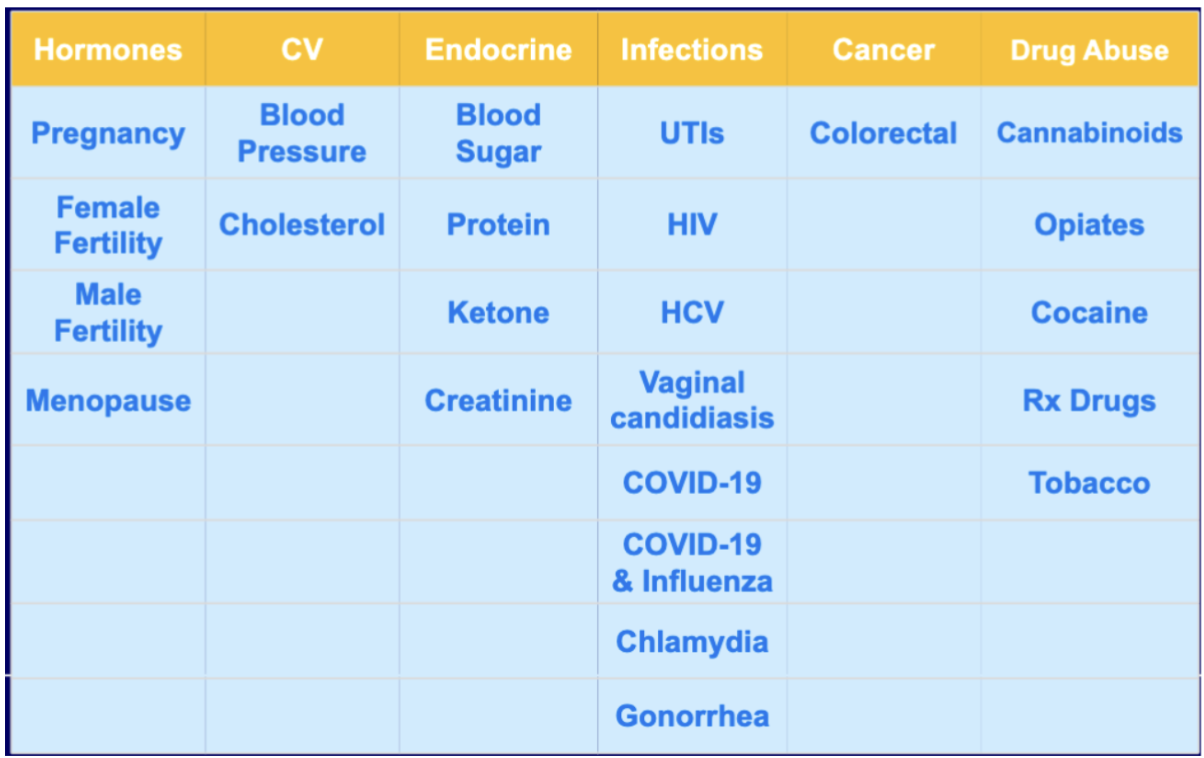Select the Creatinine cell

coord(498,401)
